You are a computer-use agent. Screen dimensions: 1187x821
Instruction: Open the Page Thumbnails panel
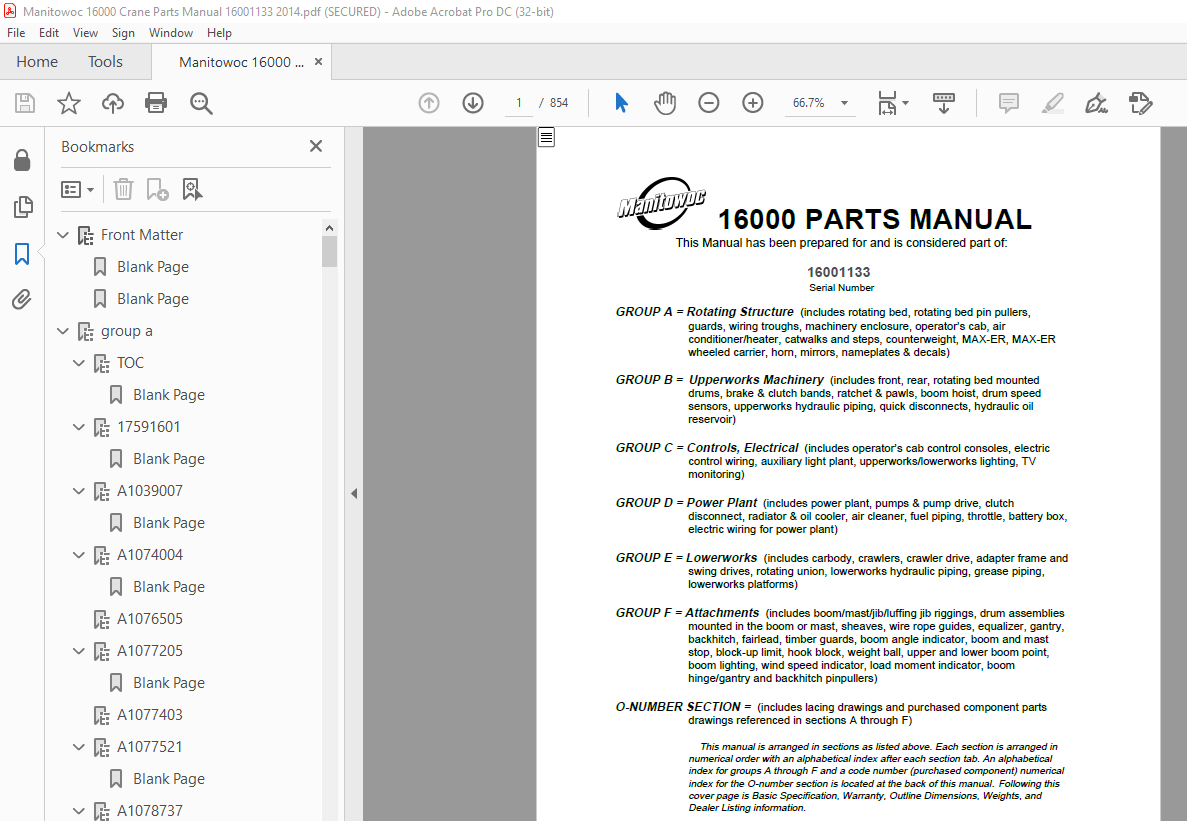tap(23, 207)
